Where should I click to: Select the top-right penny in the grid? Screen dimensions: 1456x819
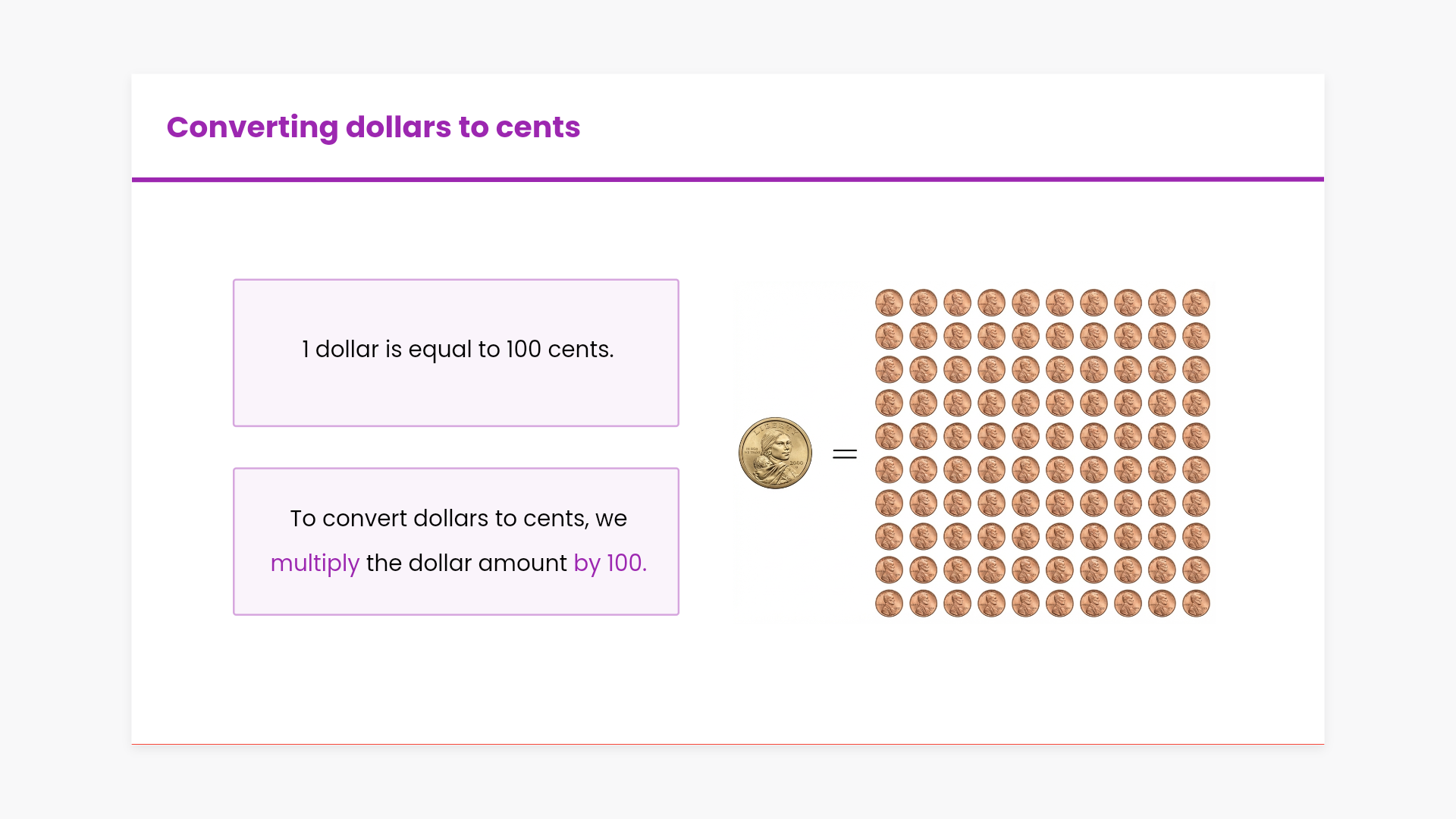1196,303
